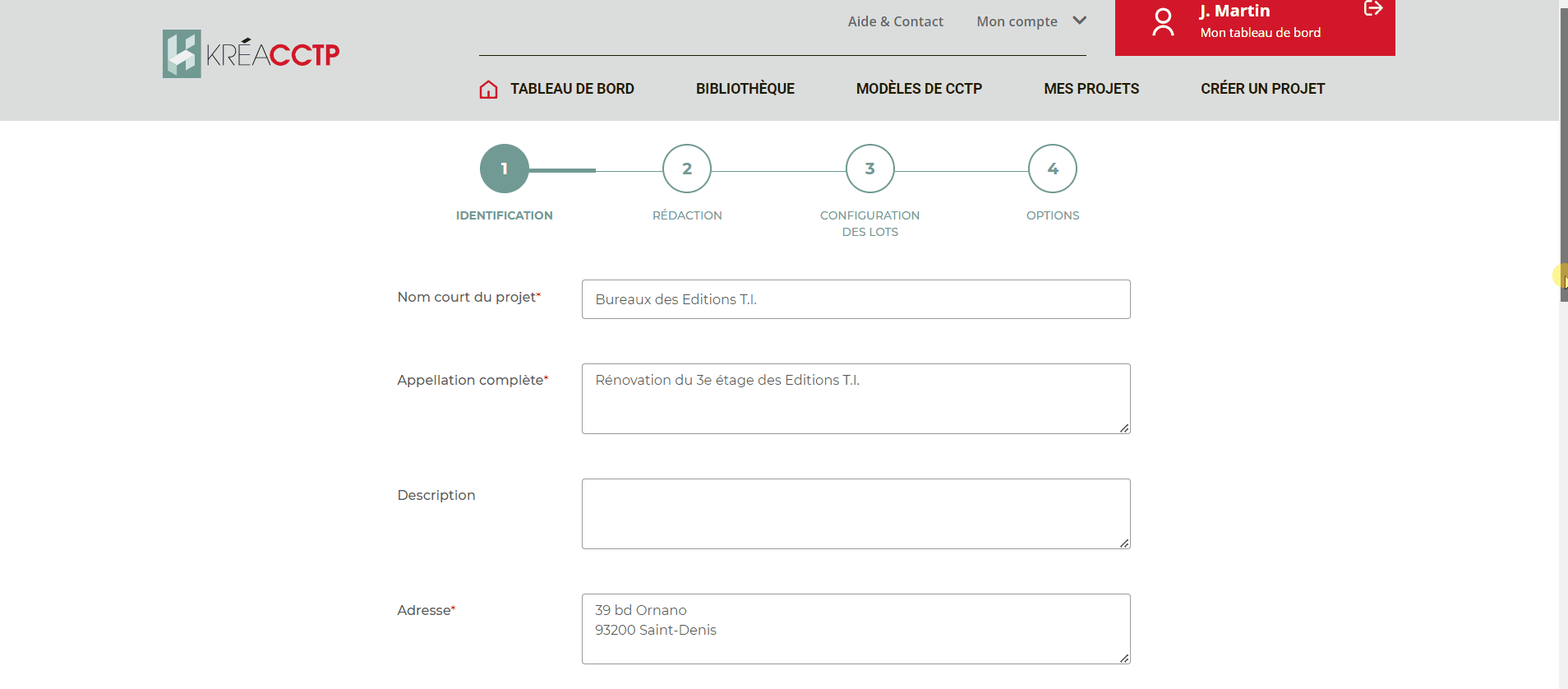Image resolution: width=1568 pixels, height=689 pixels.
Task: Jump to step 2 Rédaction circle
Action: 687,169
